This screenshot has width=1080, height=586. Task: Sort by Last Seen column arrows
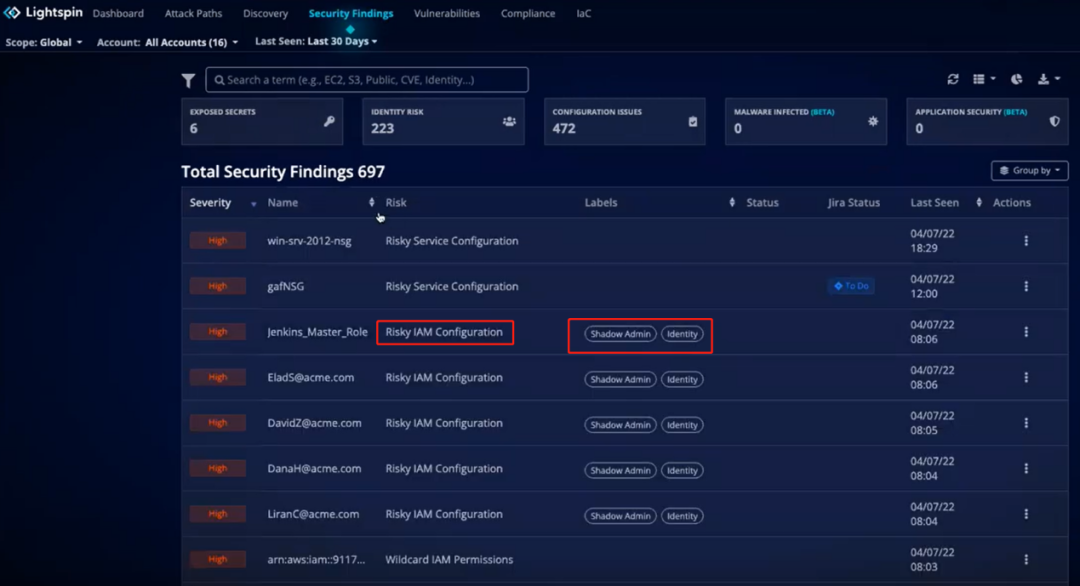(x=979, y=202)
